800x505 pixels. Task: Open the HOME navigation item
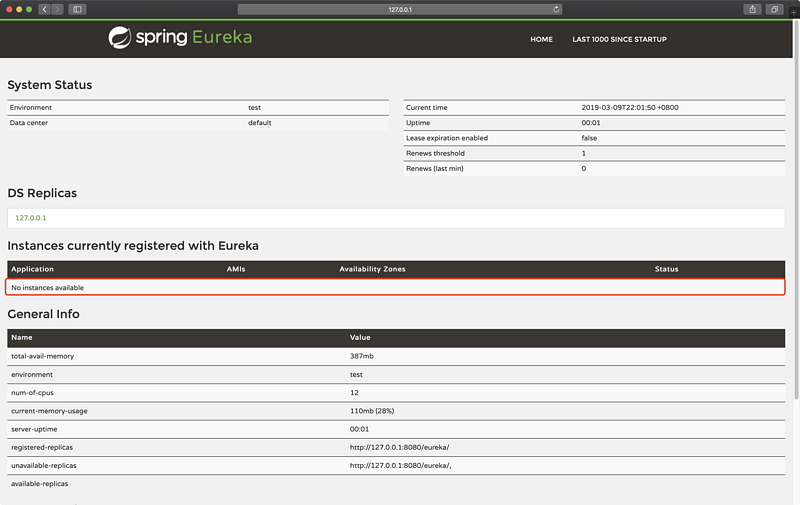[541, 39]
